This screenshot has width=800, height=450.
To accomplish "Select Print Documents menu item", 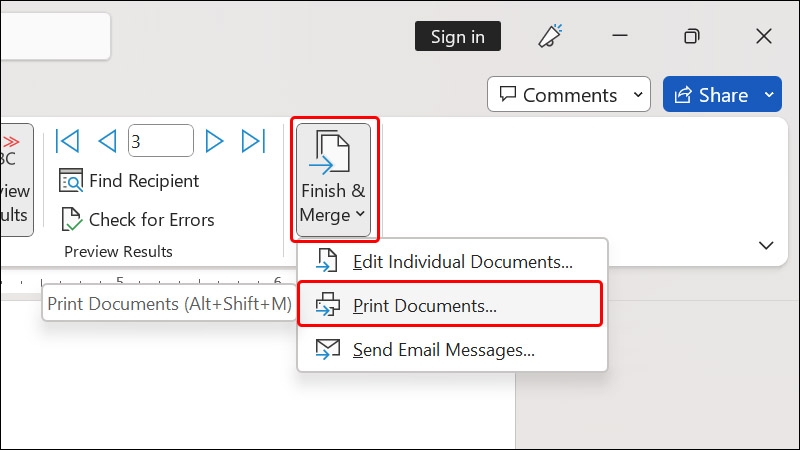I will 450,305.
